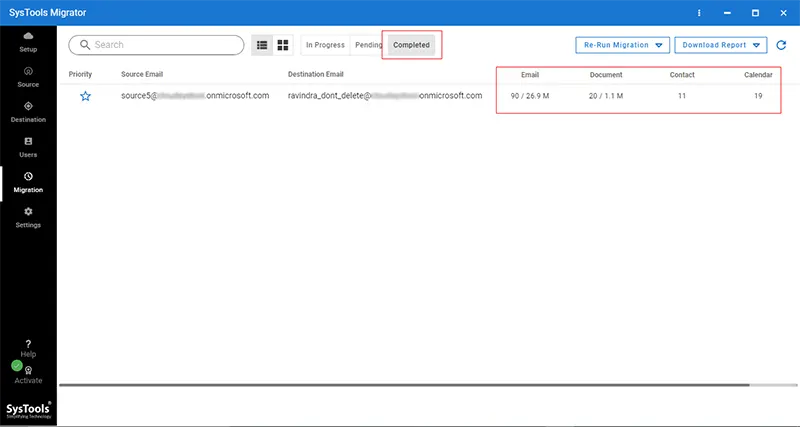Select the source5 source email cell
The width and height of the screenshot is (800, 427).
click(x=195, y=95)
